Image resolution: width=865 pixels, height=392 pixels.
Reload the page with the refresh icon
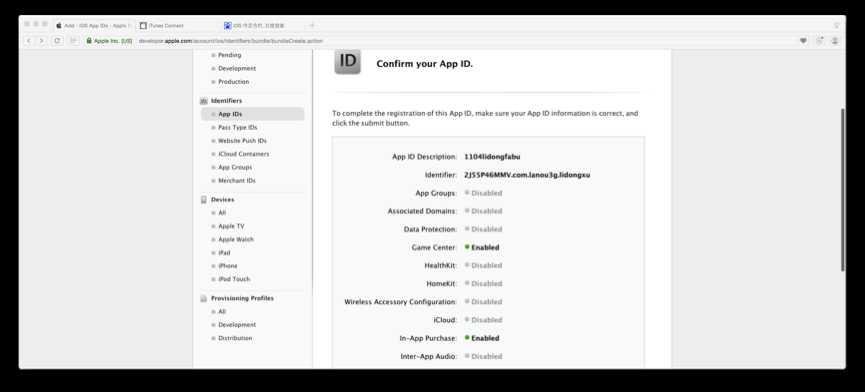pos(57,41)
